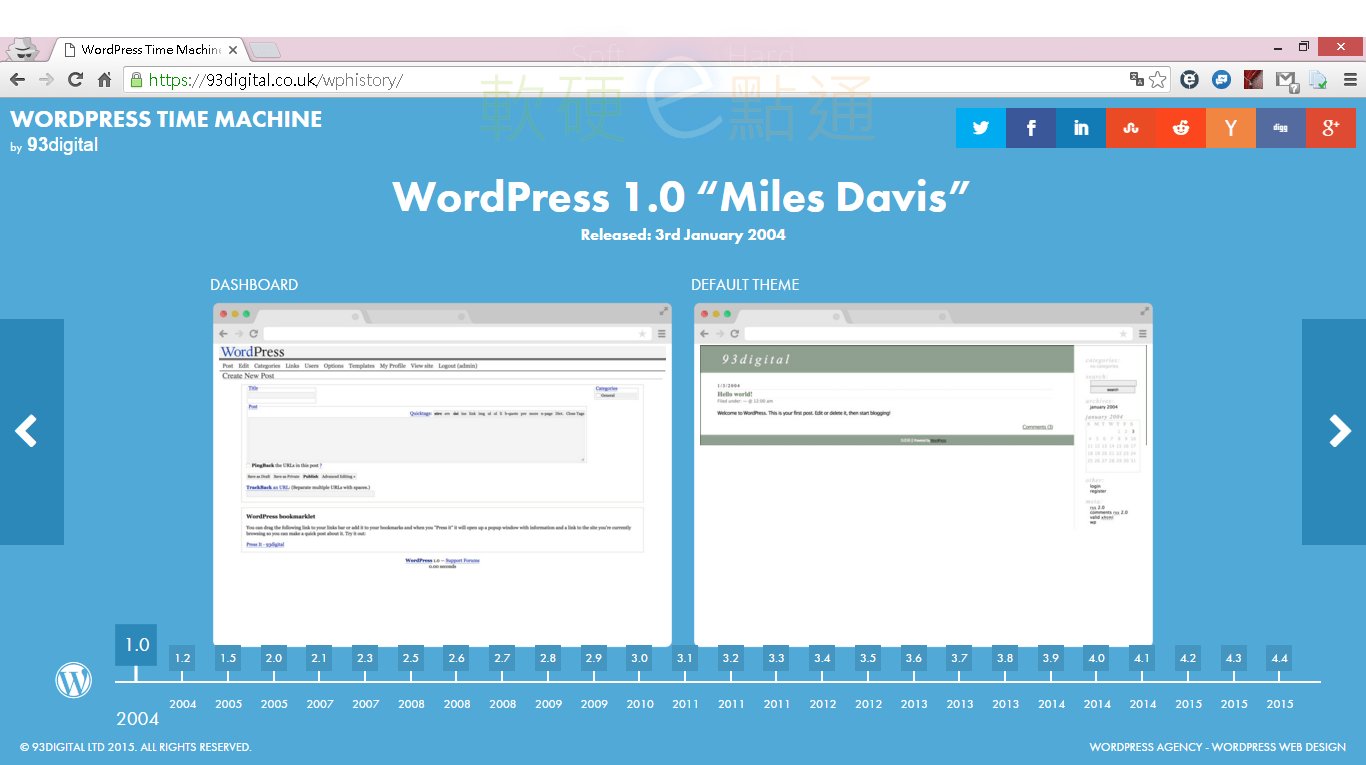Jump to version 2.6 on timeline
This screenshot has height=765, width=1366.
click(456, 658)
